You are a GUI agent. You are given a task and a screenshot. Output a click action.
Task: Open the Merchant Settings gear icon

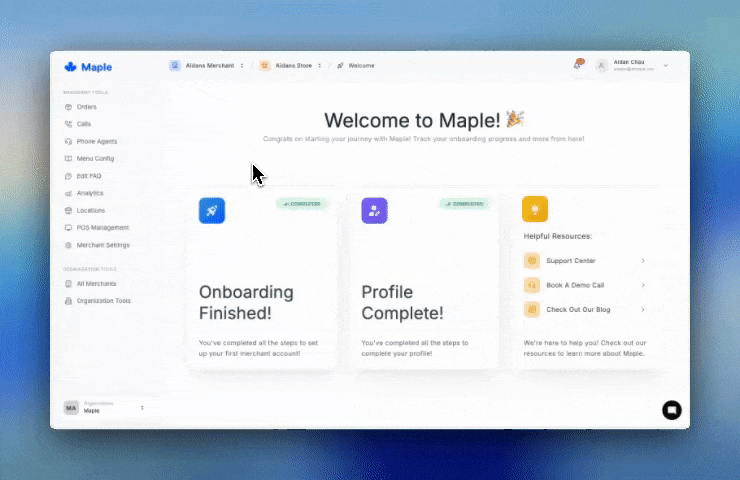[68, 245]
